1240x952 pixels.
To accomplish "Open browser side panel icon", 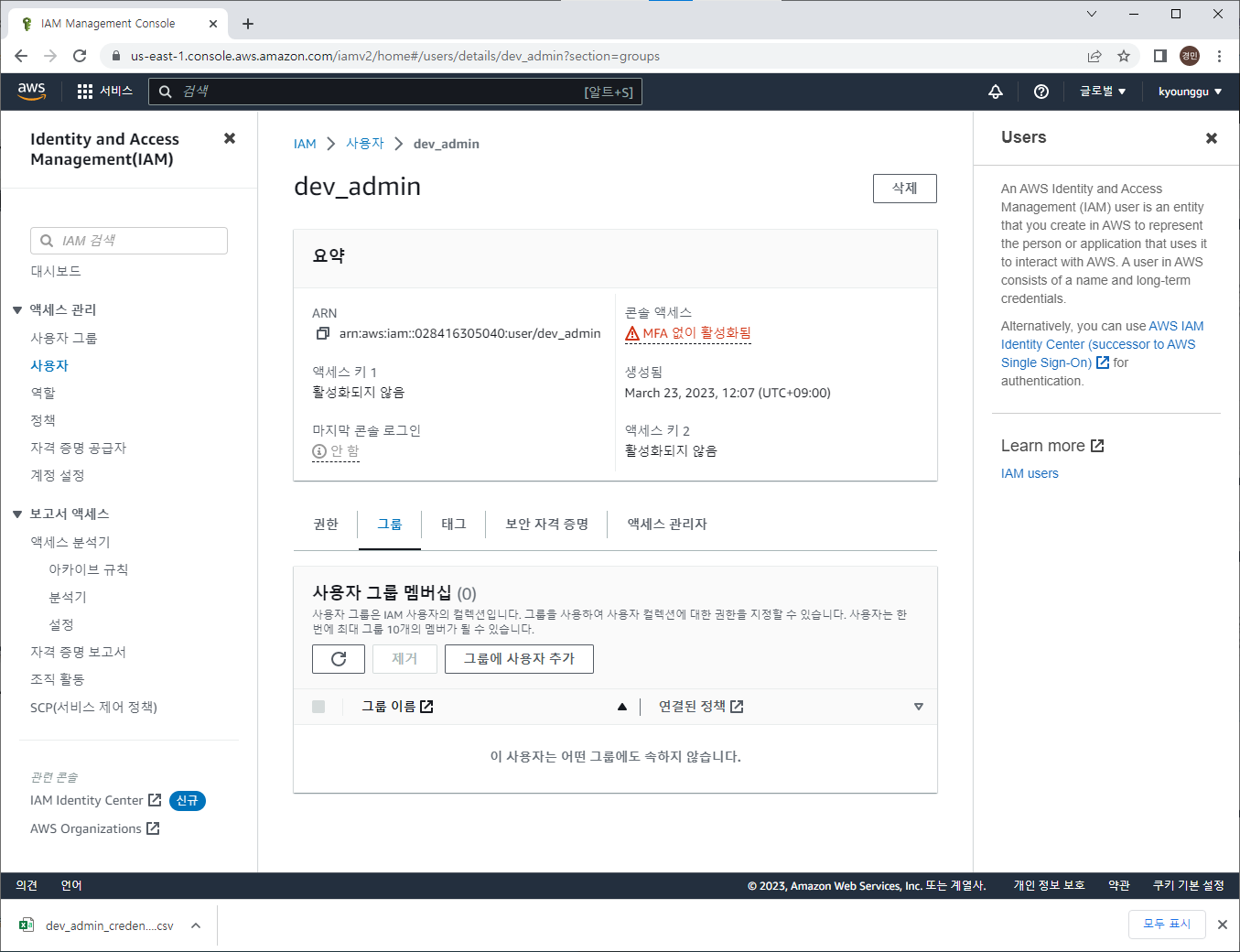I will [1160, 56].
